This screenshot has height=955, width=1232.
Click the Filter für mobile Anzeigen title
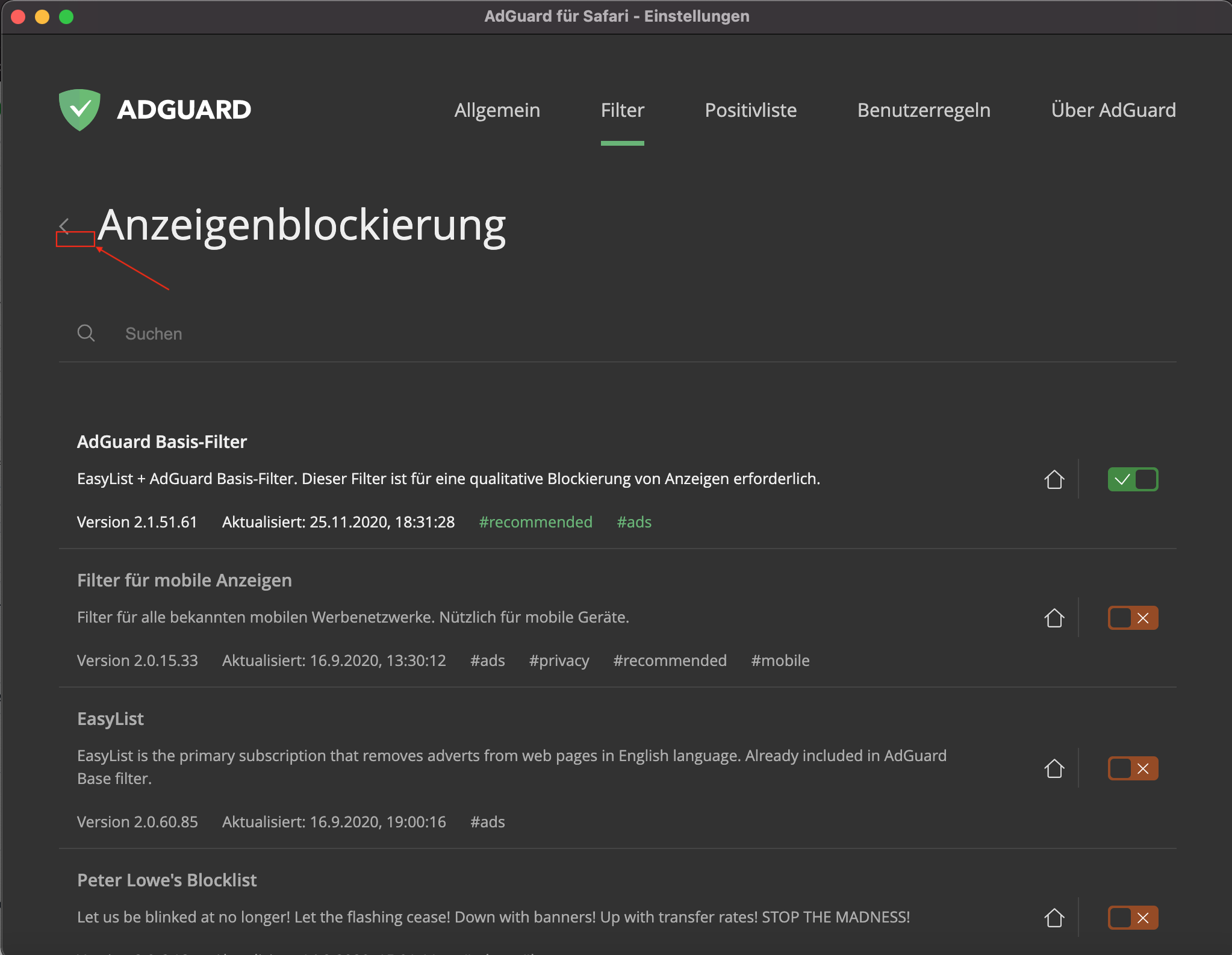point(184,580)
